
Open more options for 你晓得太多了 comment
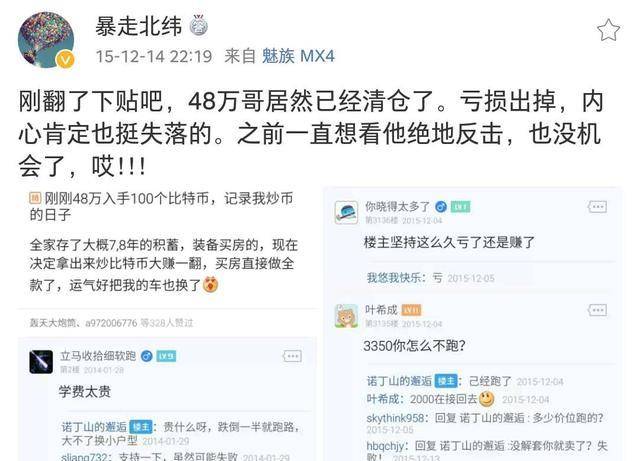pos(597,207)
